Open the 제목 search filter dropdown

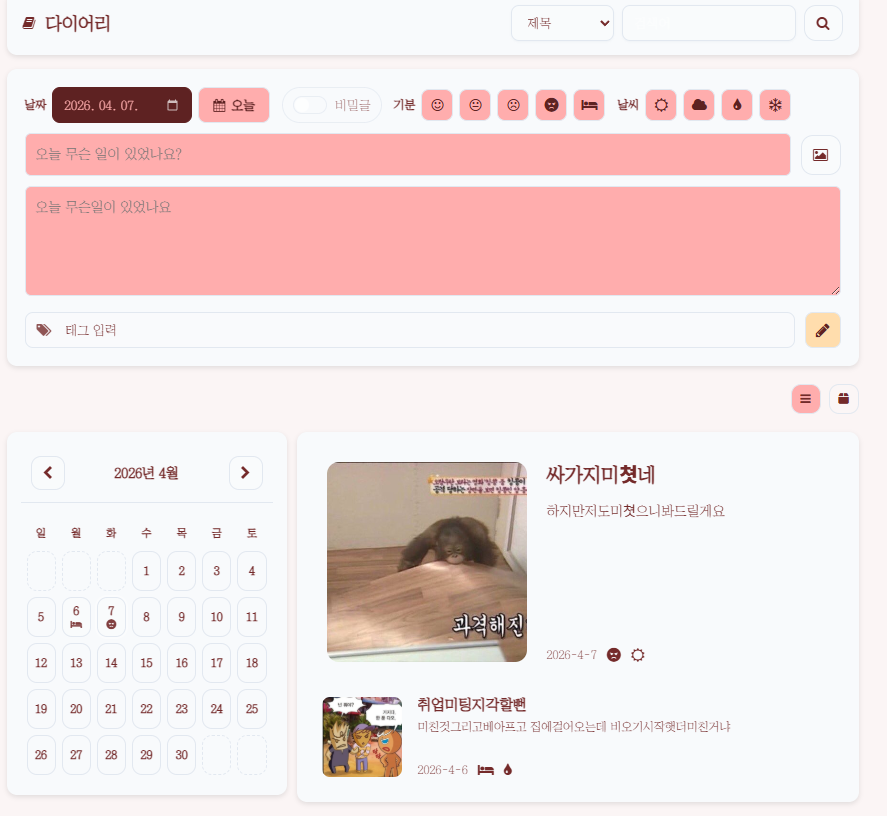[562, 22]
